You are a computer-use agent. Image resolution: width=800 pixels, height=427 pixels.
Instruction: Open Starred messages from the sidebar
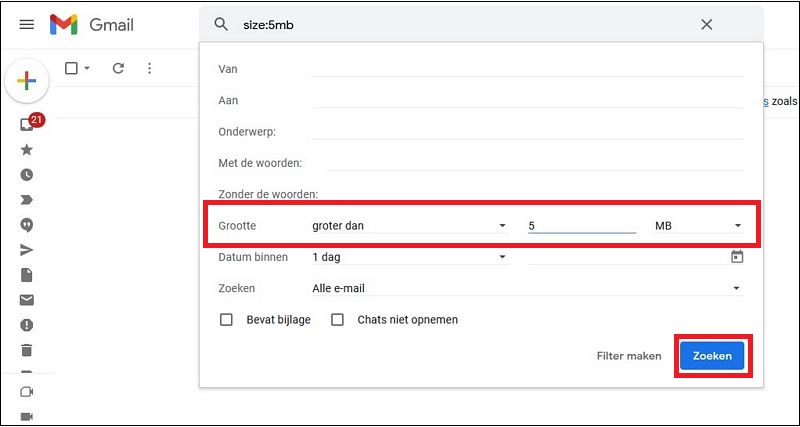pos(27,149)
